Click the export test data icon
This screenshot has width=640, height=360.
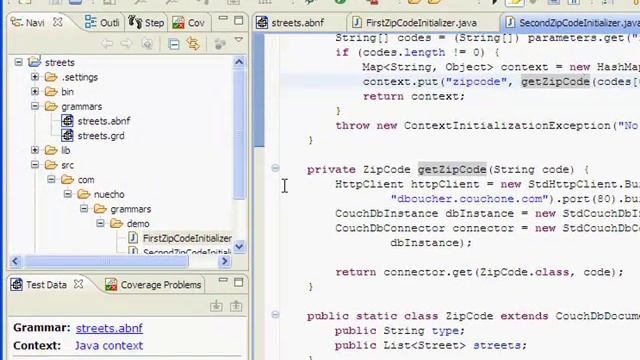236,306
